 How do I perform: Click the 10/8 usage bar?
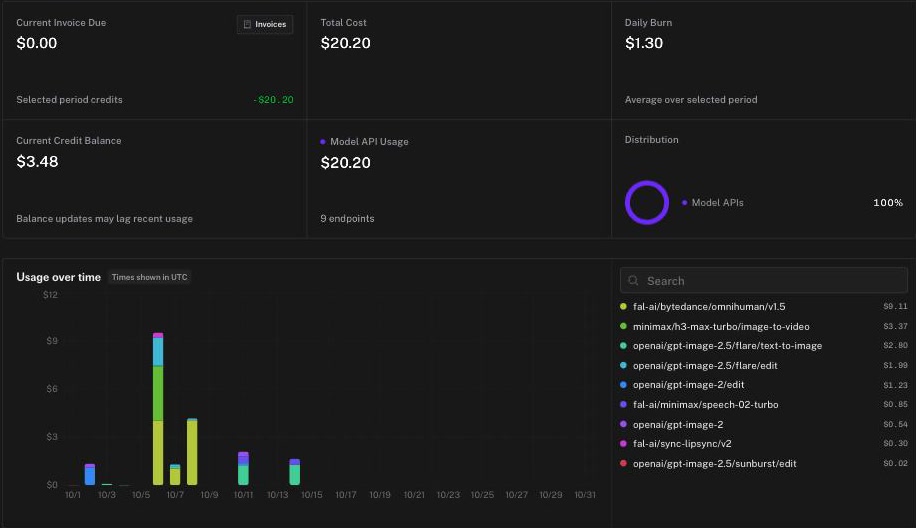[x=192, y=451]
